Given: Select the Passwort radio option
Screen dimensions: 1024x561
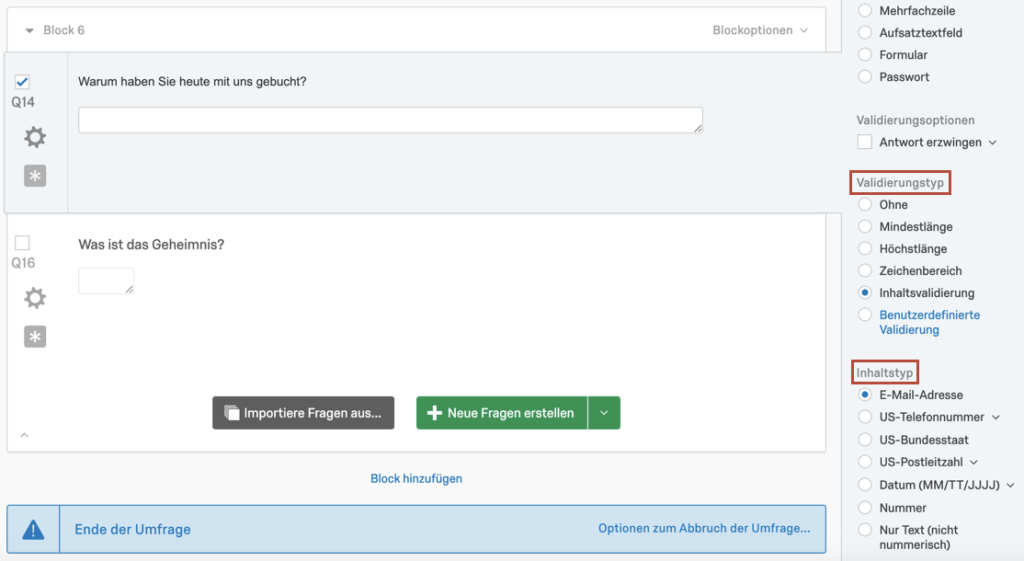Looking at the screenshot, I should pyautogui.click(x=865, y=77).
